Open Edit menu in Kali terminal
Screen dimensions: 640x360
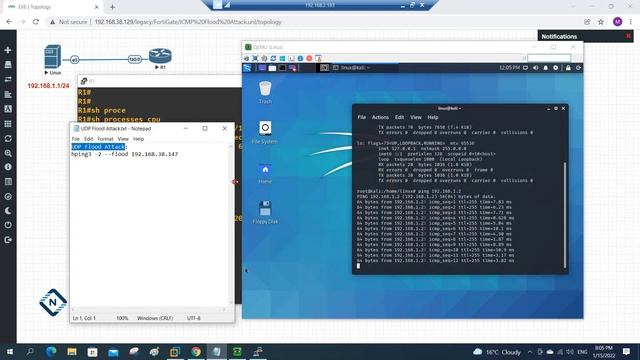click(399, 117)
